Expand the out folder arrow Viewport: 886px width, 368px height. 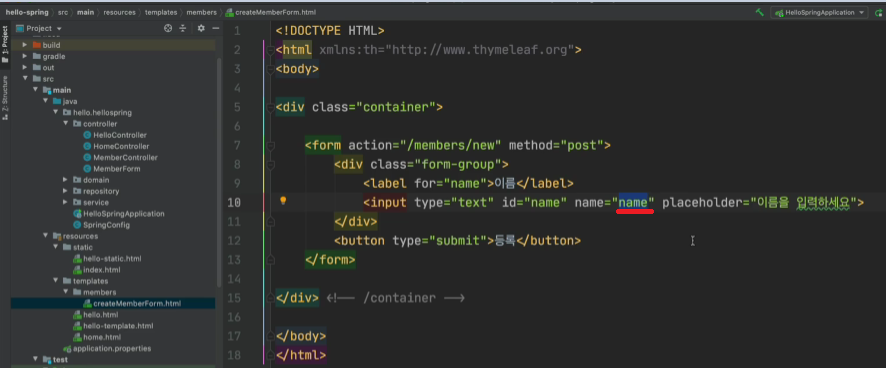click(x=24, y=67)
